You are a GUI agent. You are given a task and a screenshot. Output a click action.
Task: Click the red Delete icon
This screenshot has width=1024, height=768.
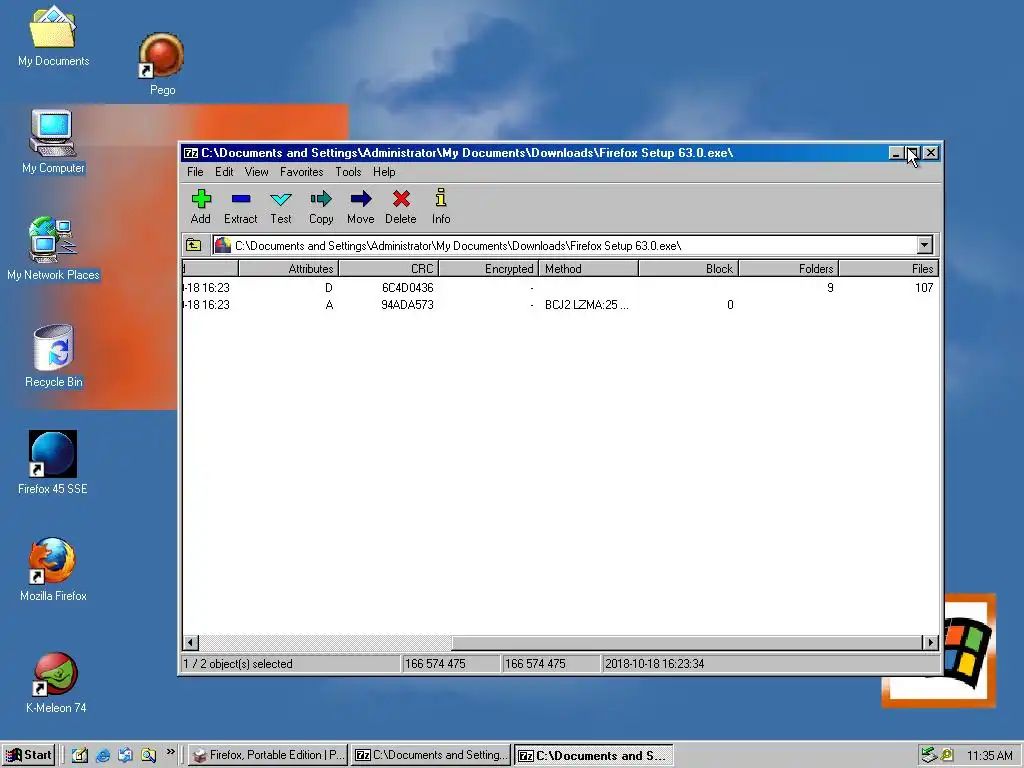tap(401, 199)
